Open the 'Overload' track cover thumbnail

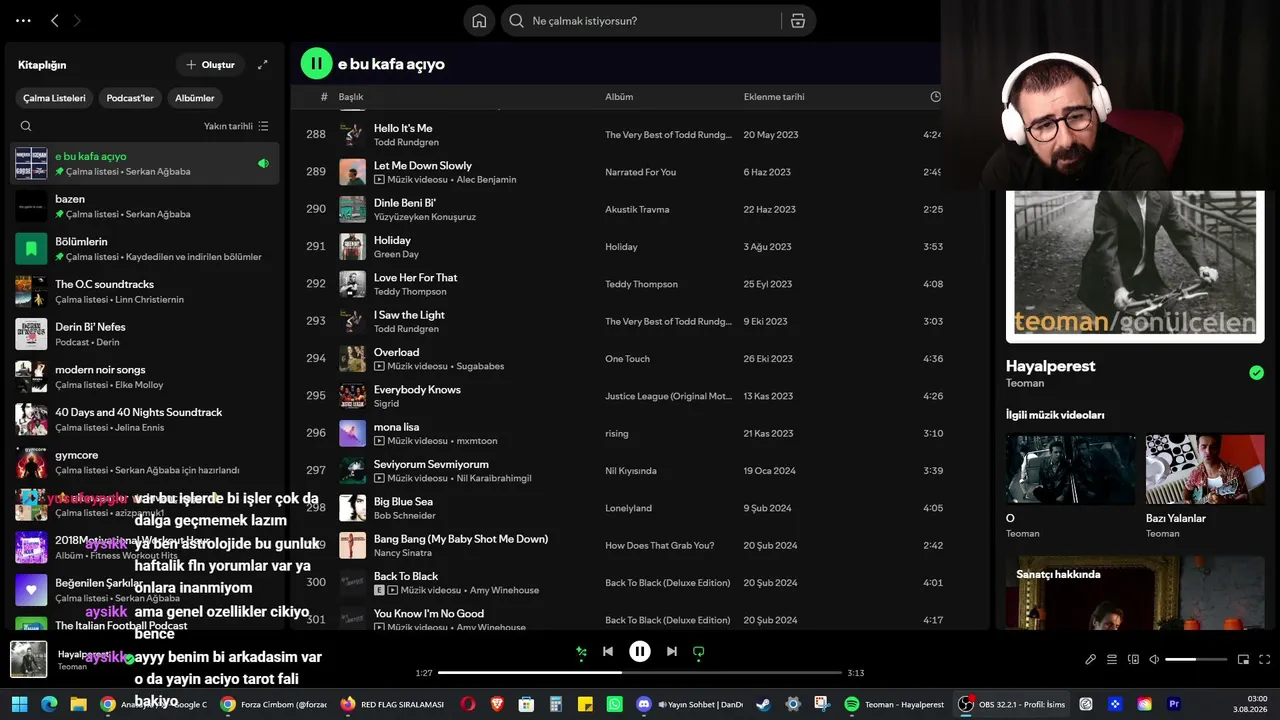click(x=352, y=359)
